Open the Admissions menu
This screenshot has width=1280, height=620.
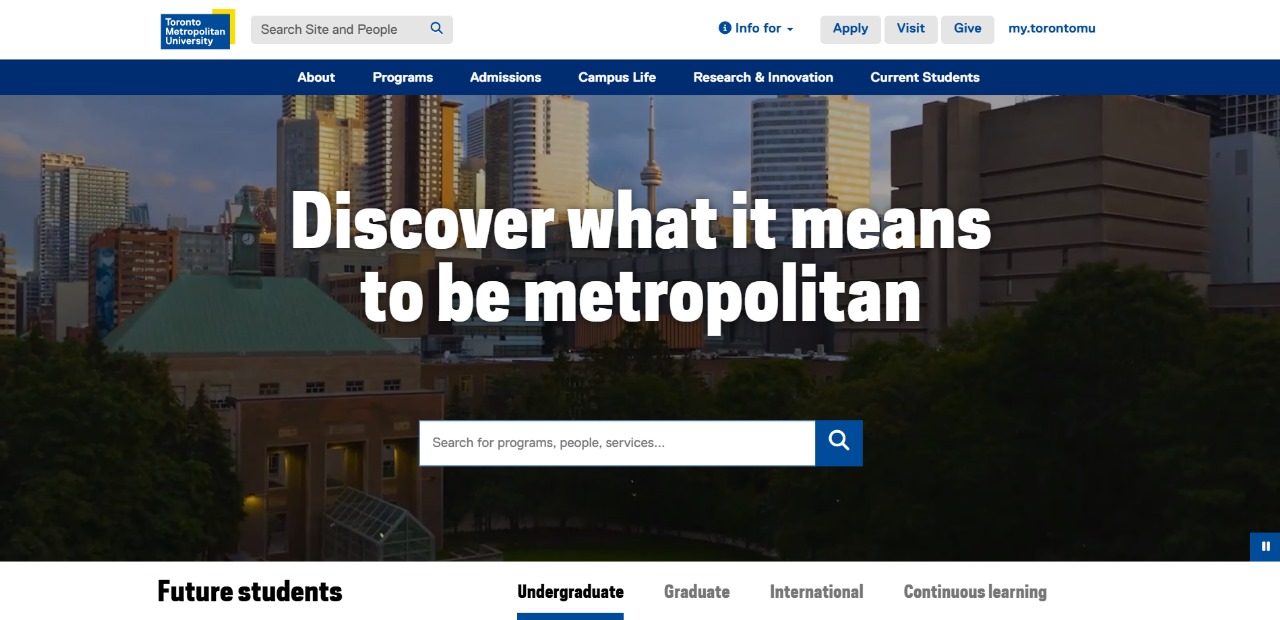tap(506, 77)
